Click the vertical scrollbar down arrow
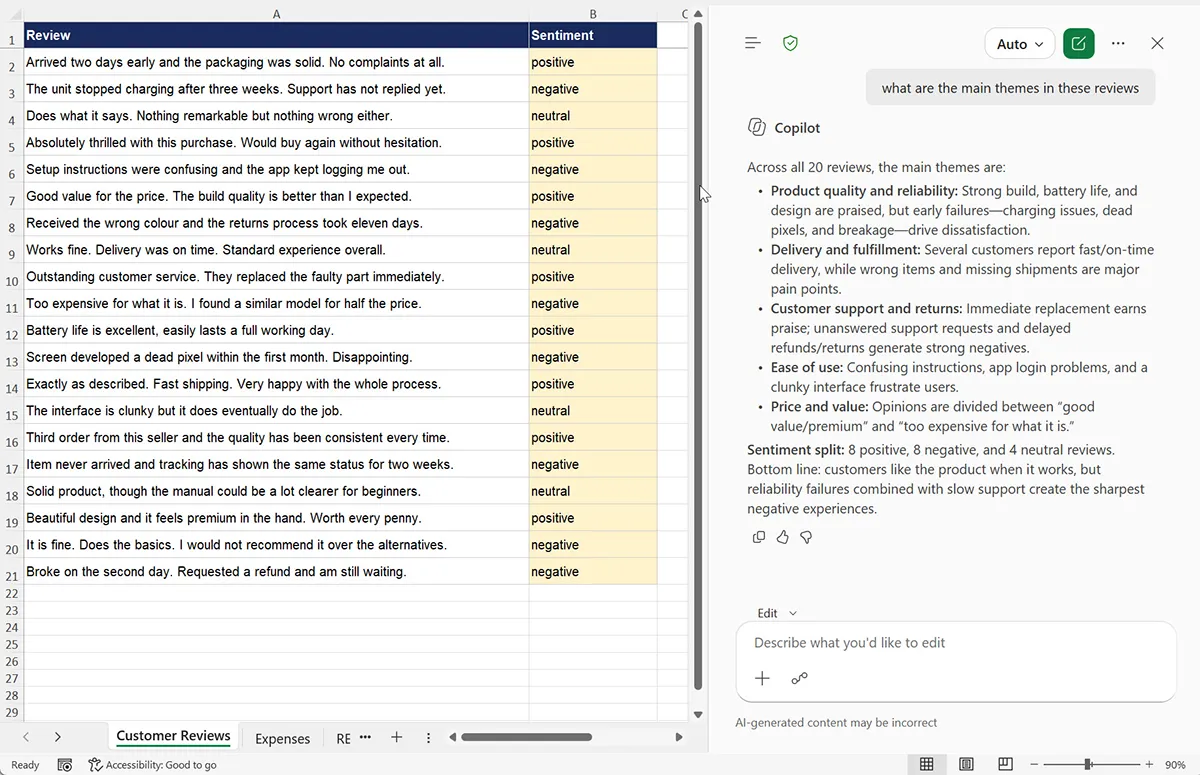Image resolution: width=1200 pixels, height=775 pixels. click(x=698, y=714)
